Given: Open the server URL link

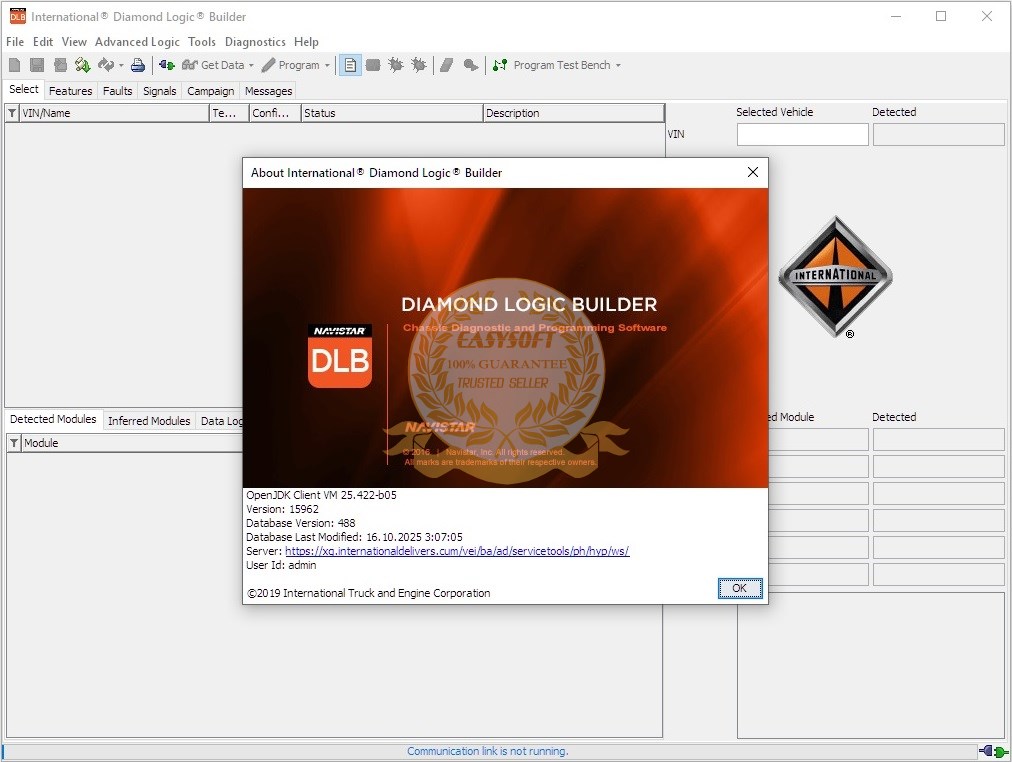Looking at the screenshot, I should [x=457, y=551].
